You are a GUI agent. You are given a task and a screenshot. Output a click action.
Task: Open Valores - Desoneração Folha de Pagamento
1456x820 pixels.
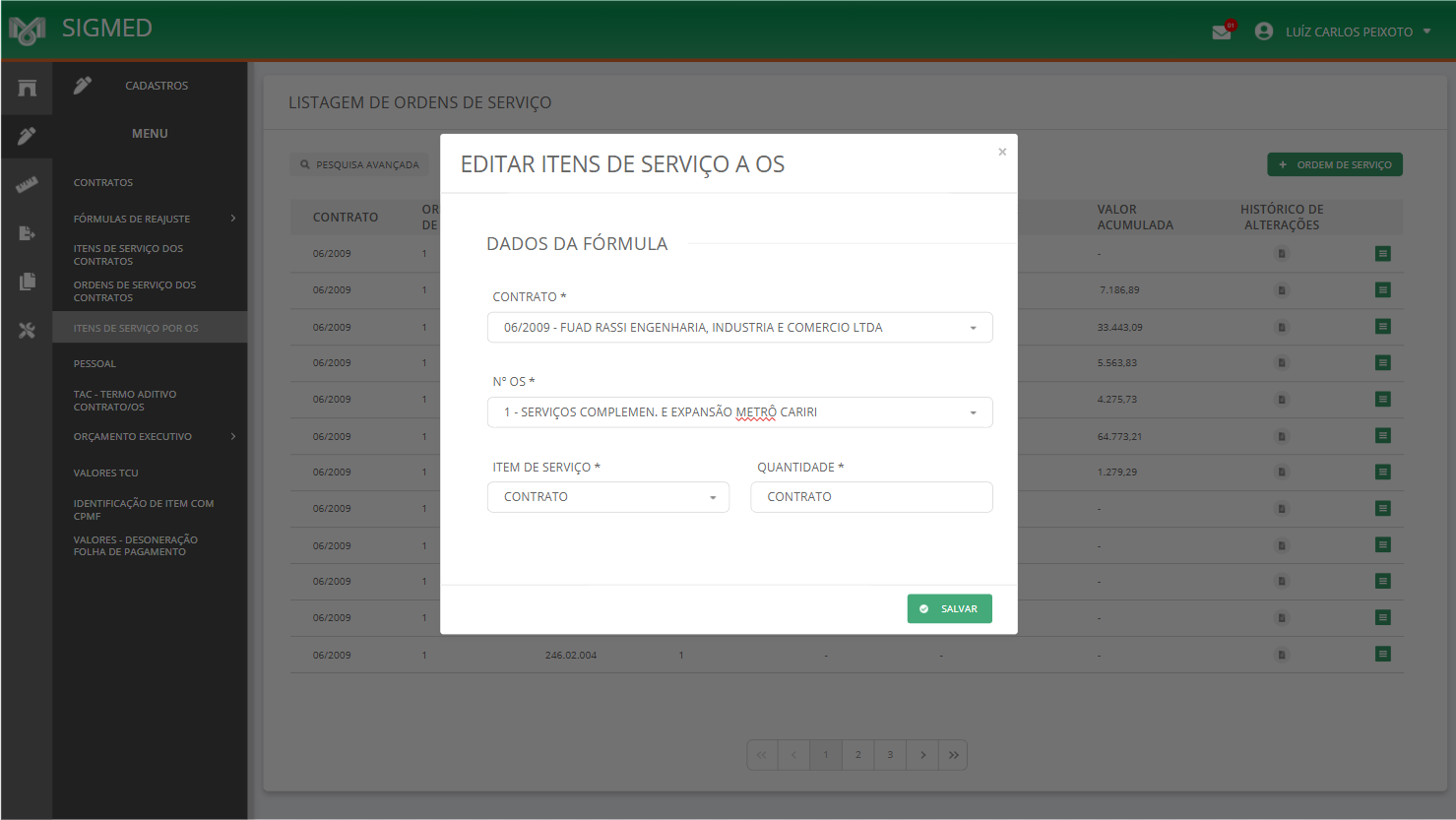pyautogui.click(x=136, y=546)
